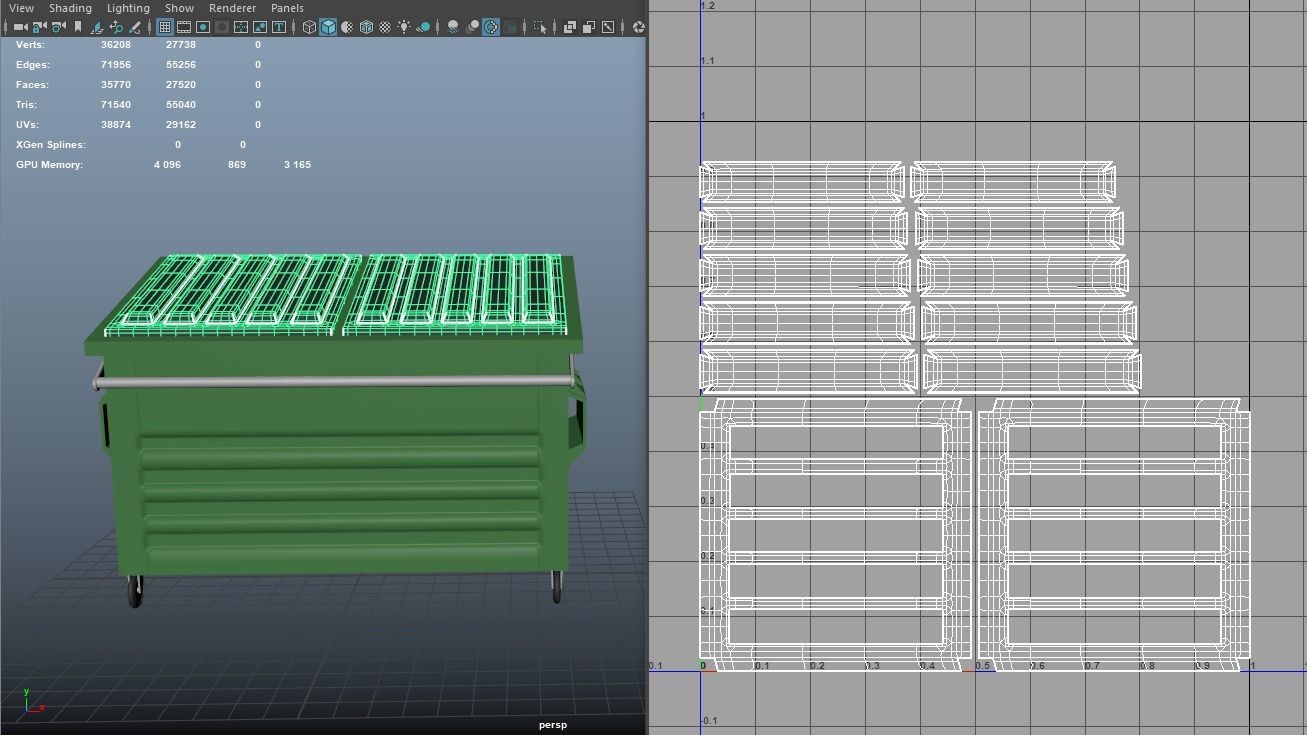Image resolution: width=1307 pixels, height=735 pixels.
Task: Click the selected dumpster lid mesh
Action: [x=335, y=294]
